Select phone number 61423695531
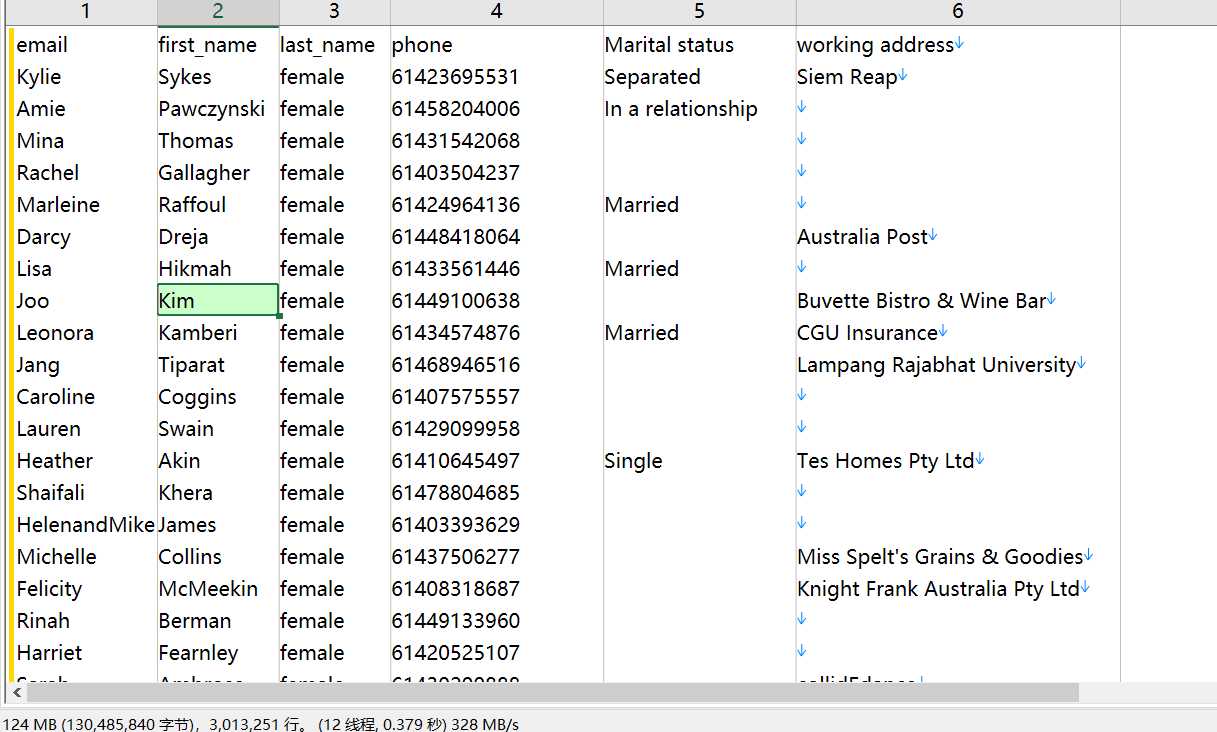Viewport: 1217px width, 732px height. pyautogui.click(x=497, y=77)
